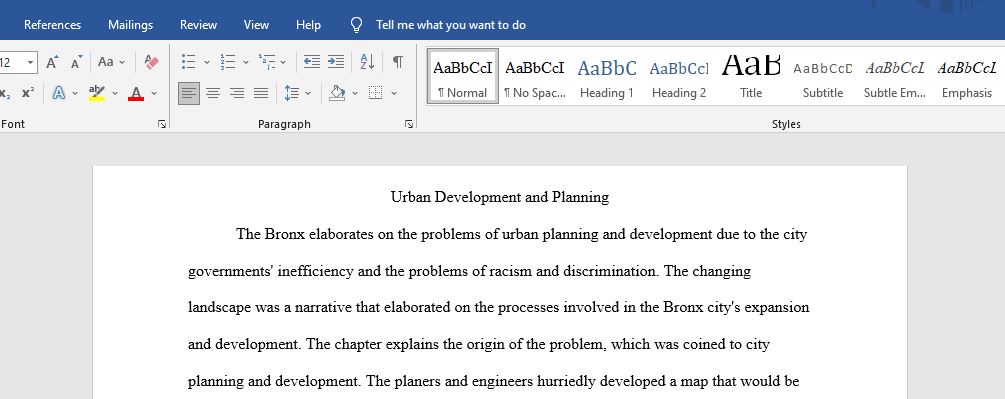Sort the selected text alphabetically

[x=367, y=61]
